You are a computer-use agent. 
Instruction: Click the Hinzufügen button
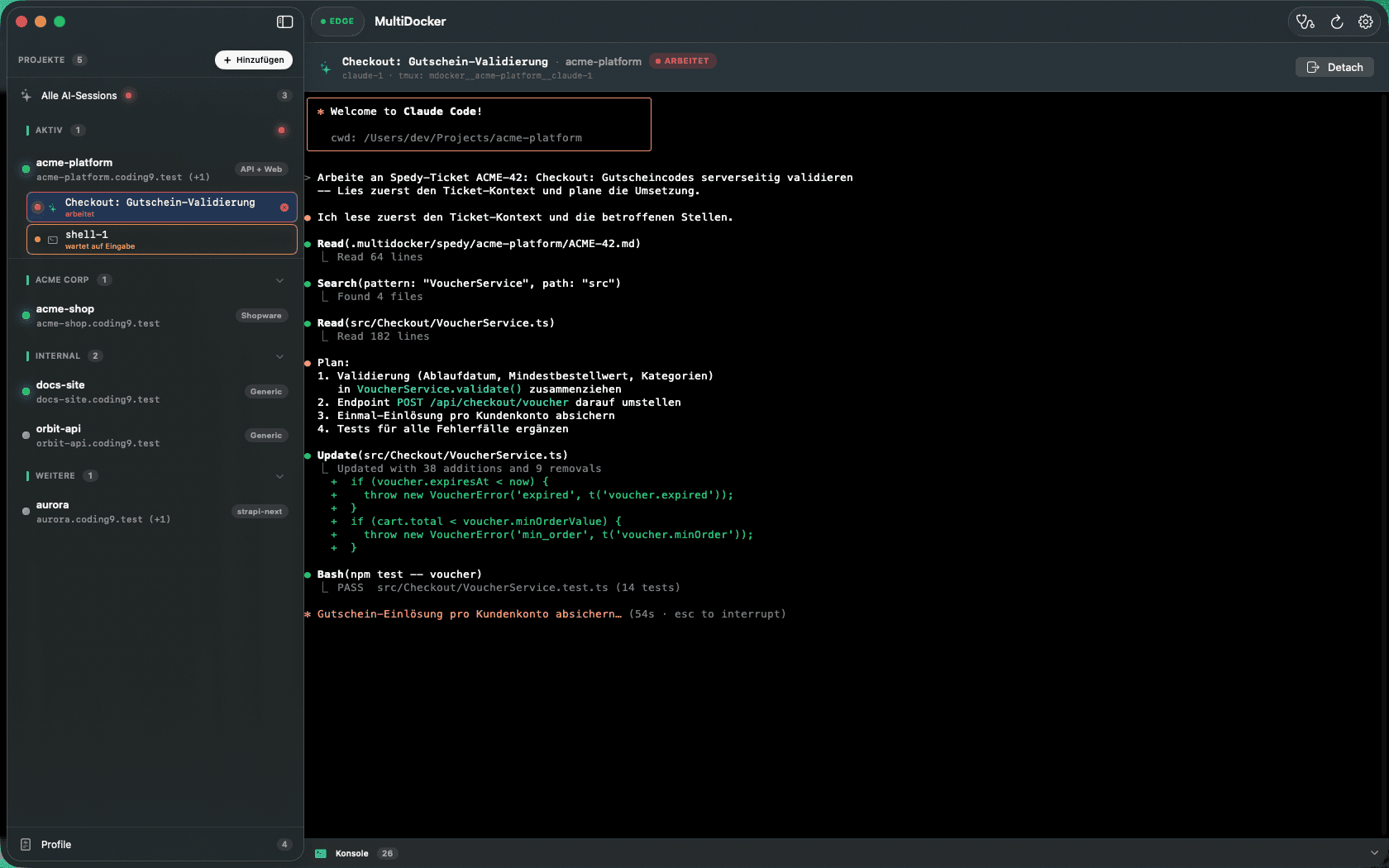(254, 60)
